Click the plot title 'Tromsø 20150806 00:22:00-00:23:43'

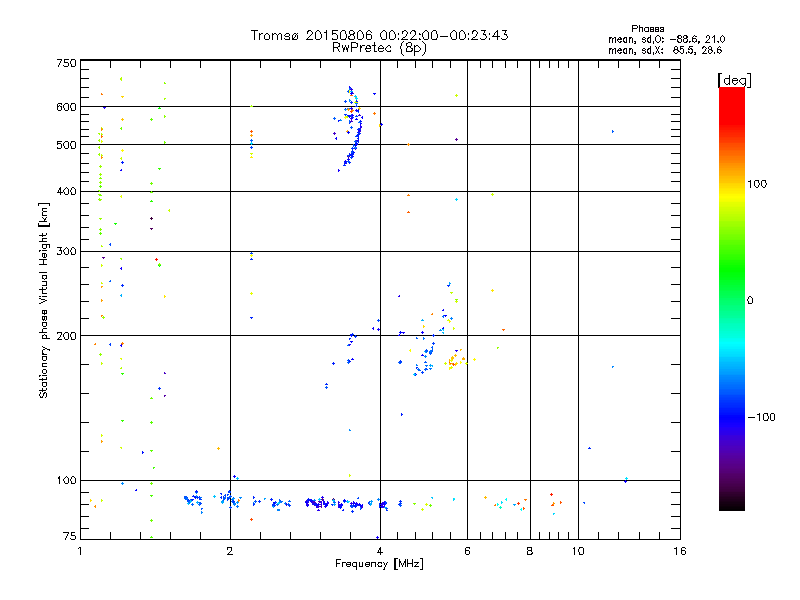click(x=379, y=35)
